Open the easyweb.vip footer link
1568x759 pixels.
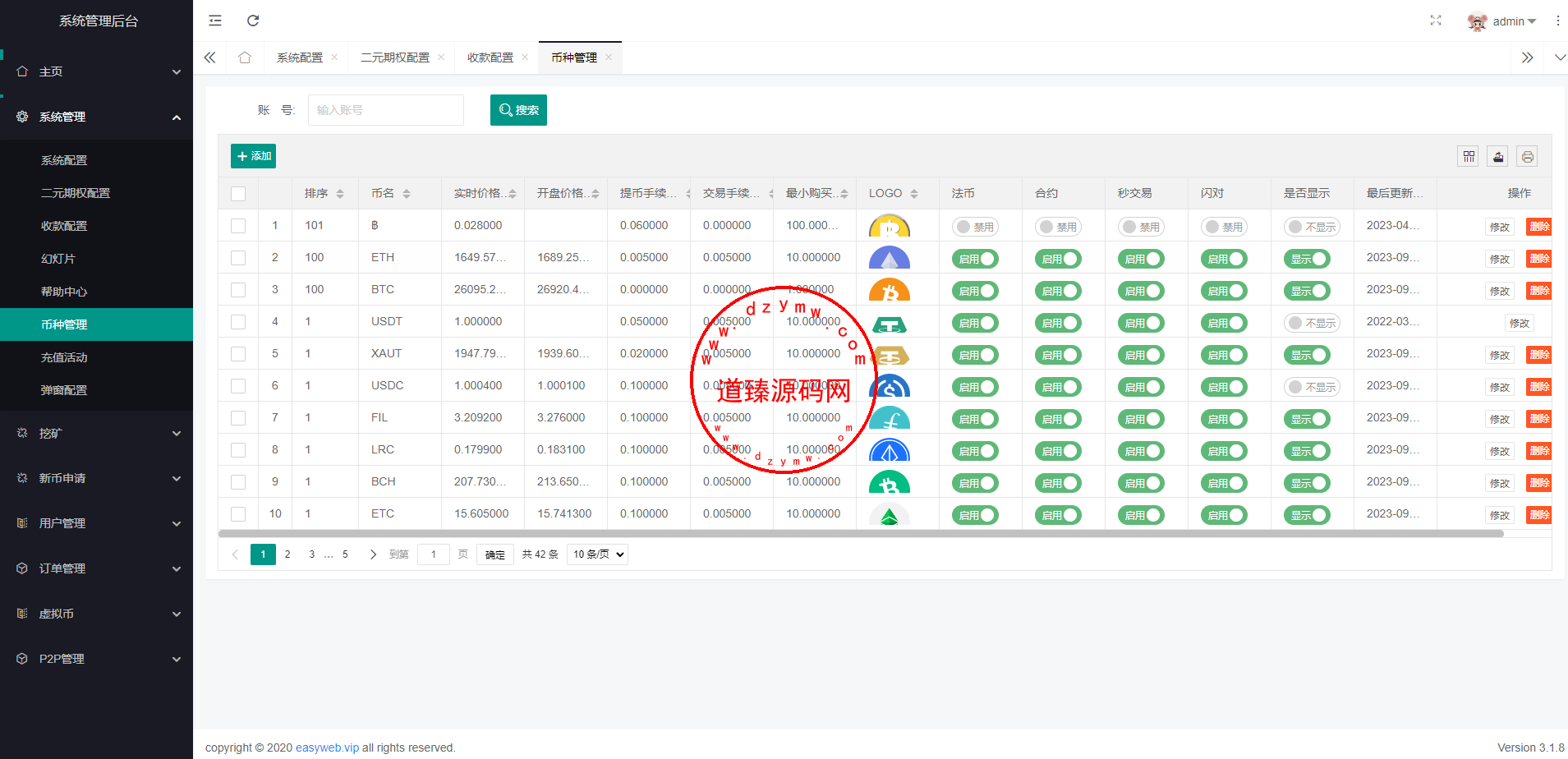327,747
